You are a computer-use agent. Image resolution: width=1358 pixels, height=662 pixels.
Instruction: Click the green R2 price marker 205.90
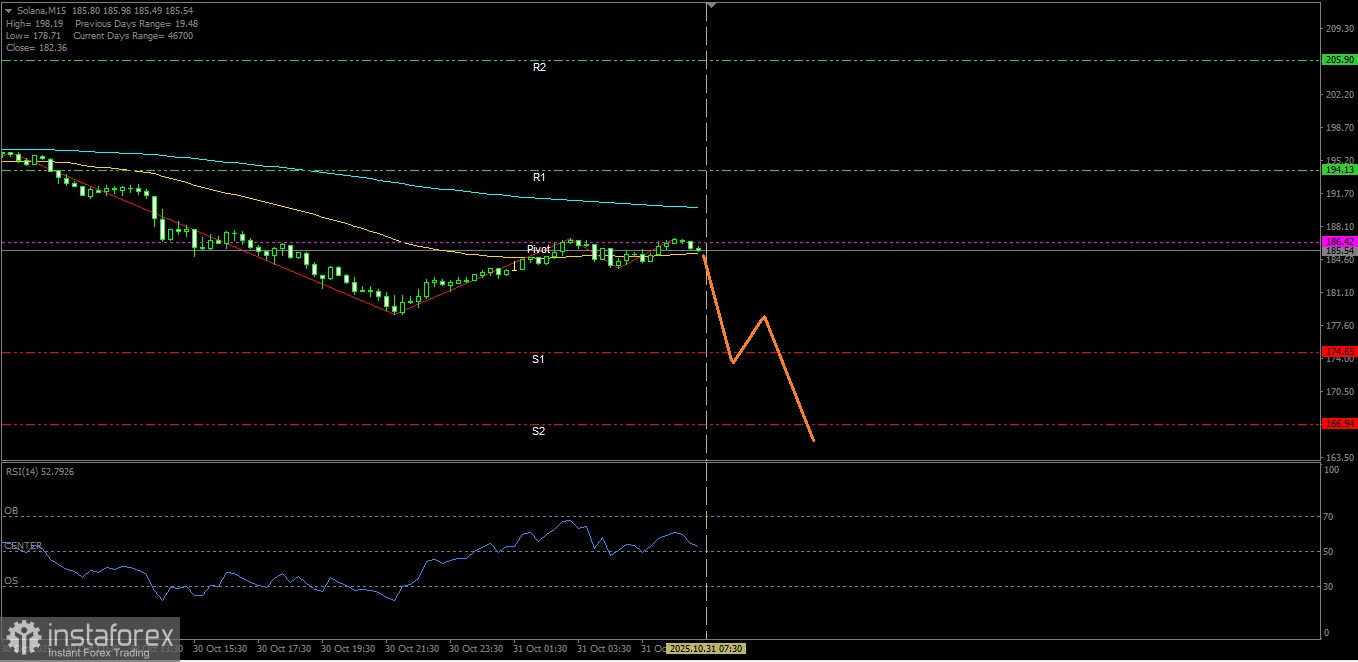click(1339, 60)
